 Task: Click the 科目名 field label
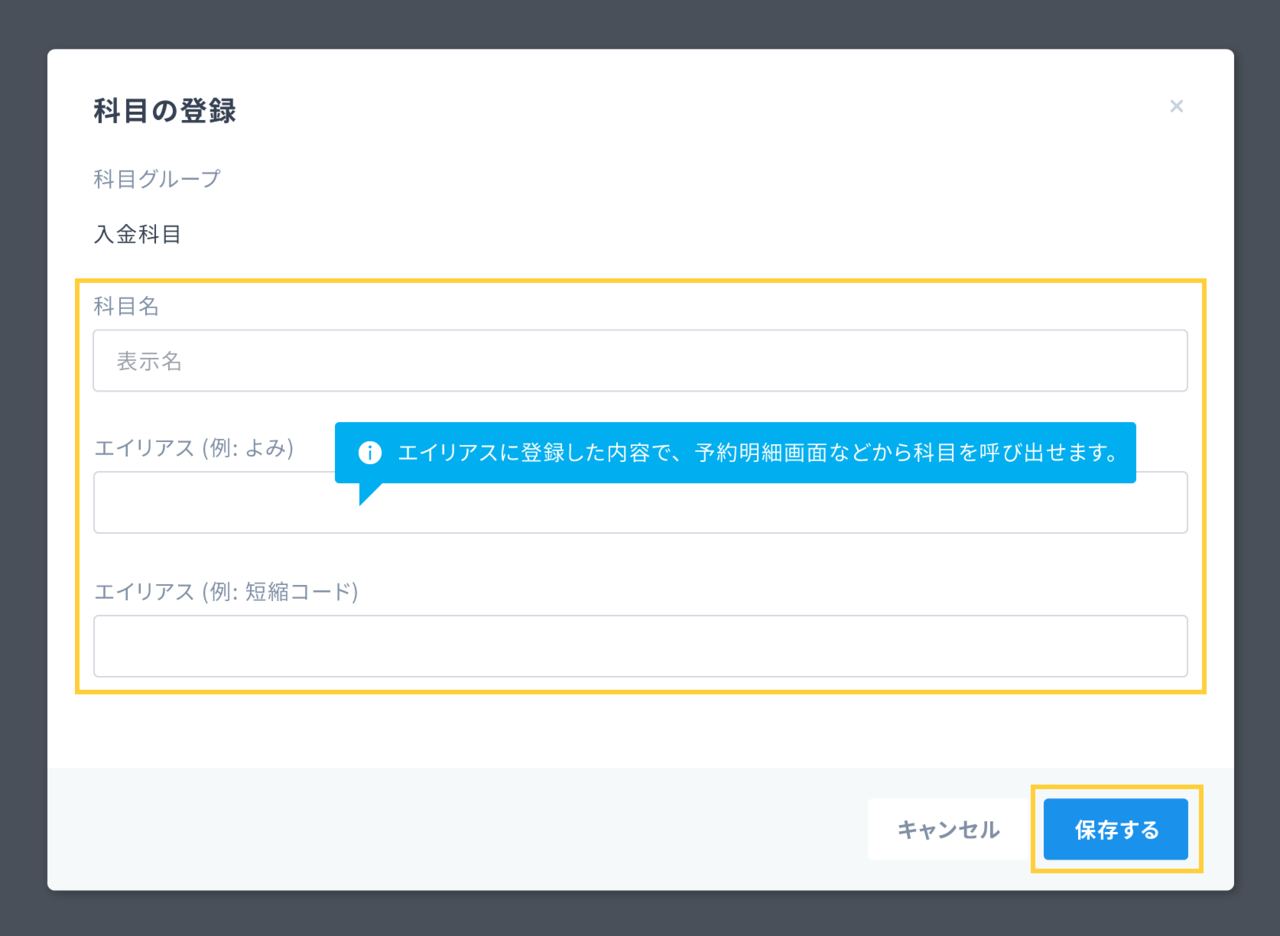126,307
